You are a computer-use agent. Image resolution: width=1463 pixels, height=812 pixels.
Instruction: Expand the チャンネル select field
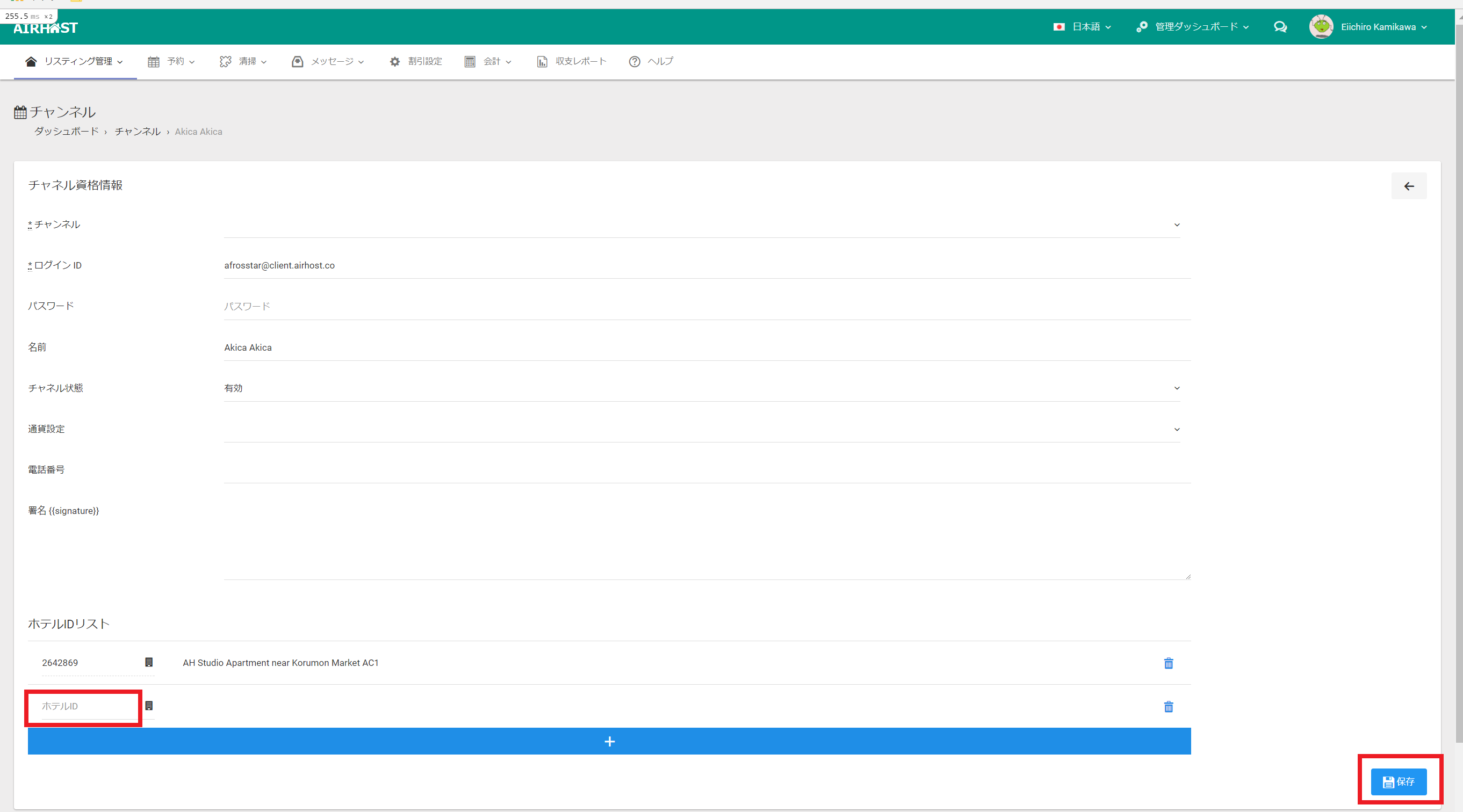click(x=701, y=225)
